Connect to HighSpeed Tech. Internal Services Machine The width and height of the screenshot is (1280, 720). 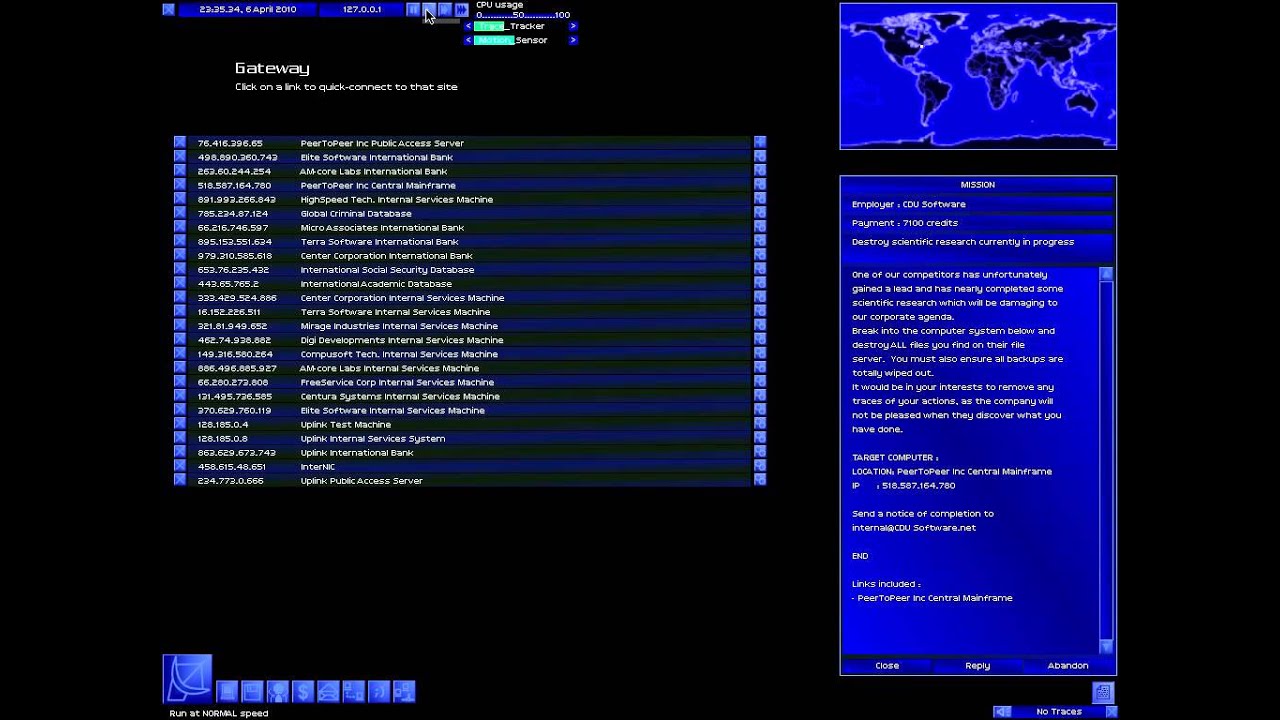467,199
